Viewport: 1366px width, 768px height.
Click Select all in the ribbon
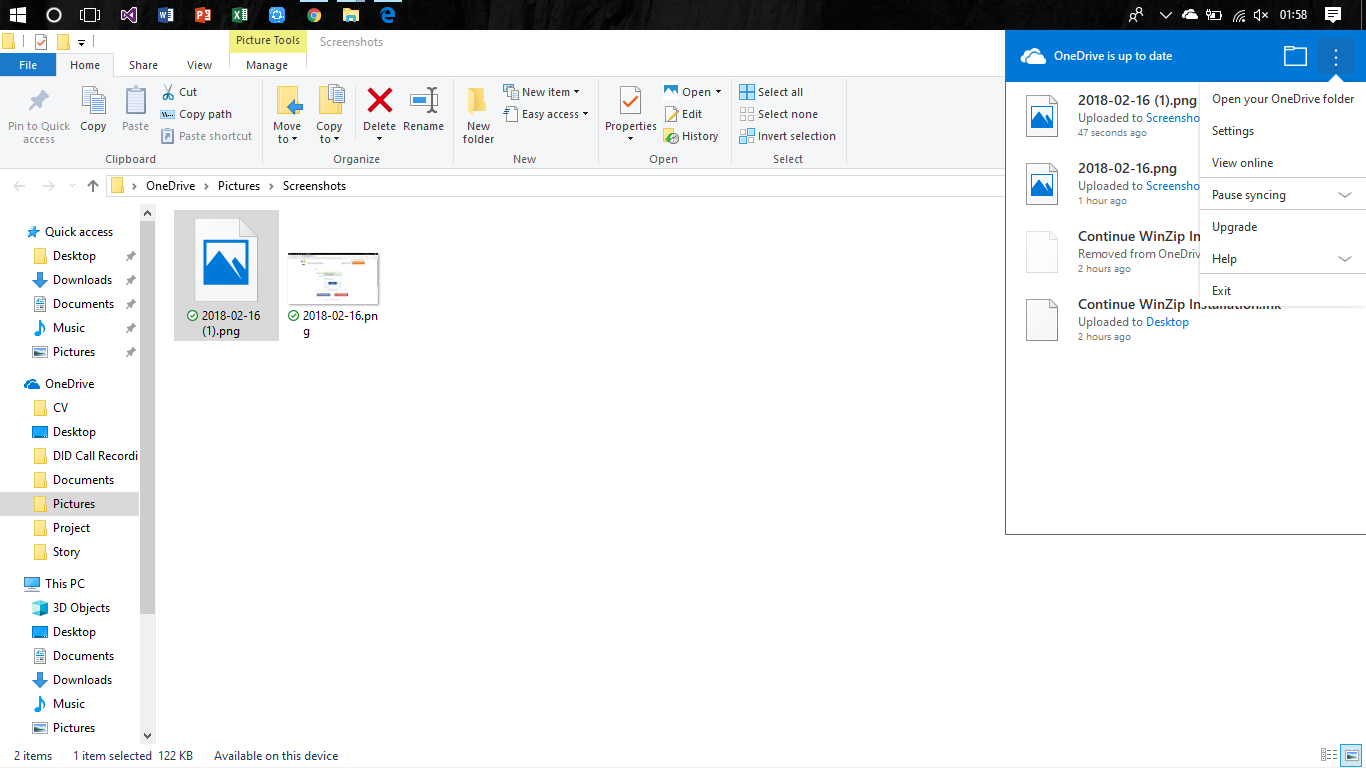(771, 92)
